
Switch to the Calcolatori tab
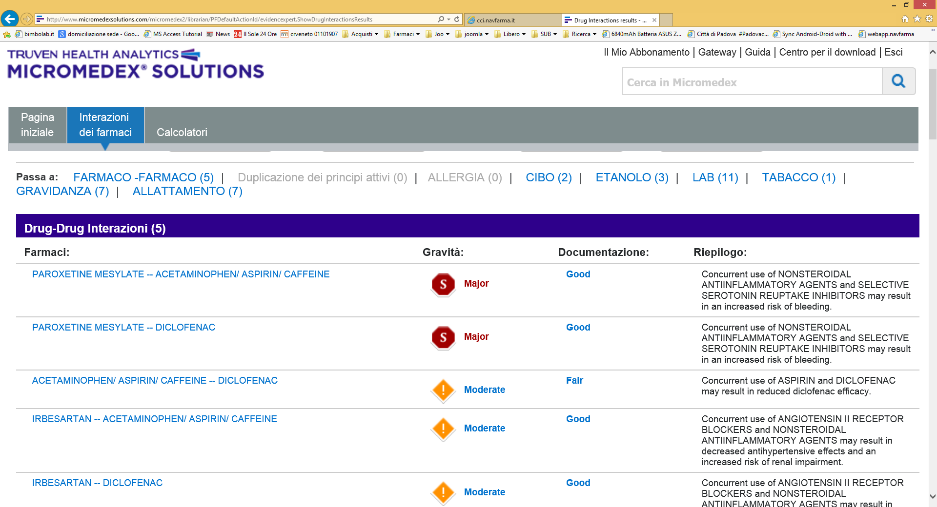tap(182, 132)
